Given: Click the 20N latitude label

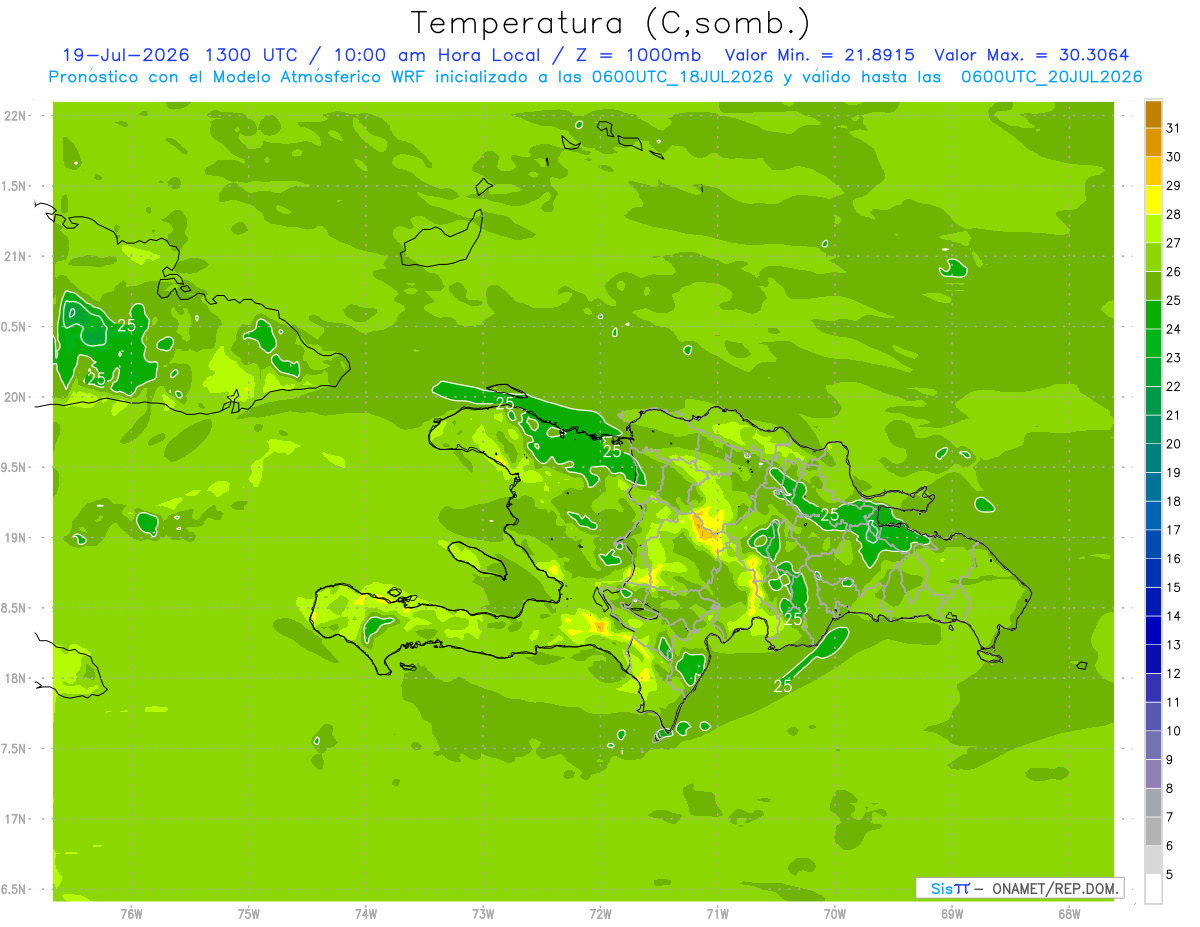Looking at the screenshot, I should (x=16, y=397).
